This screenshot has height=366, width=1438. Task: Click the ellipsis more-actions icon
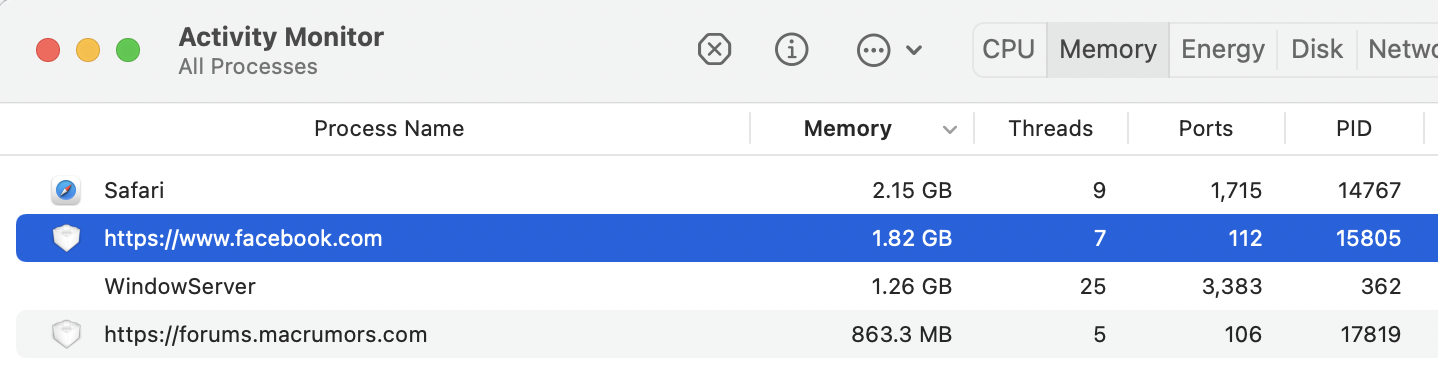click(874, 50)
